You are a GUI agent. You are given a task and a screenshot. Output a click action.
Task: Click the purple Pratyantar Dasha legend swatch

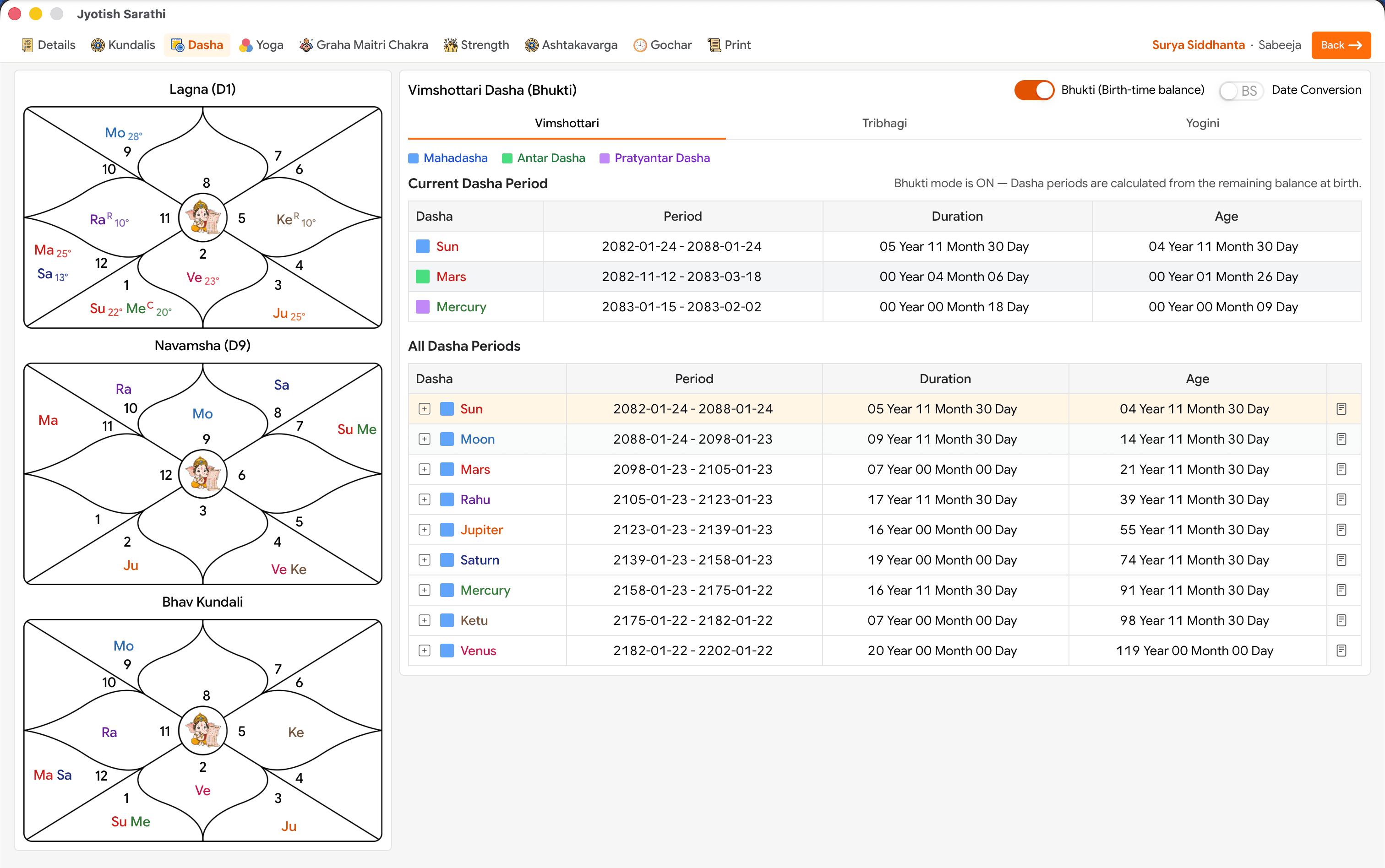pyautogui.click(x=604, y=158)
